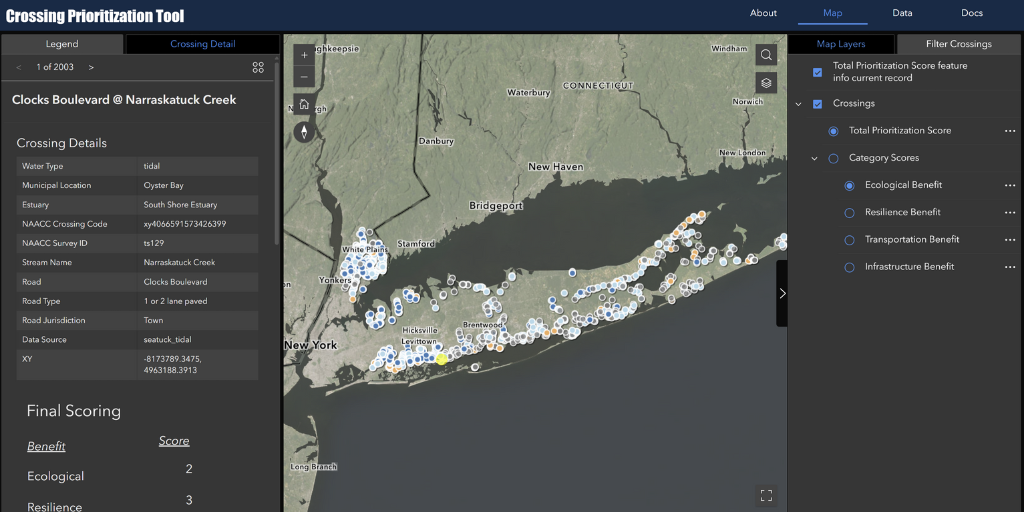Reset map to home view
The image size is (1024, 512).
click(304, 104)
